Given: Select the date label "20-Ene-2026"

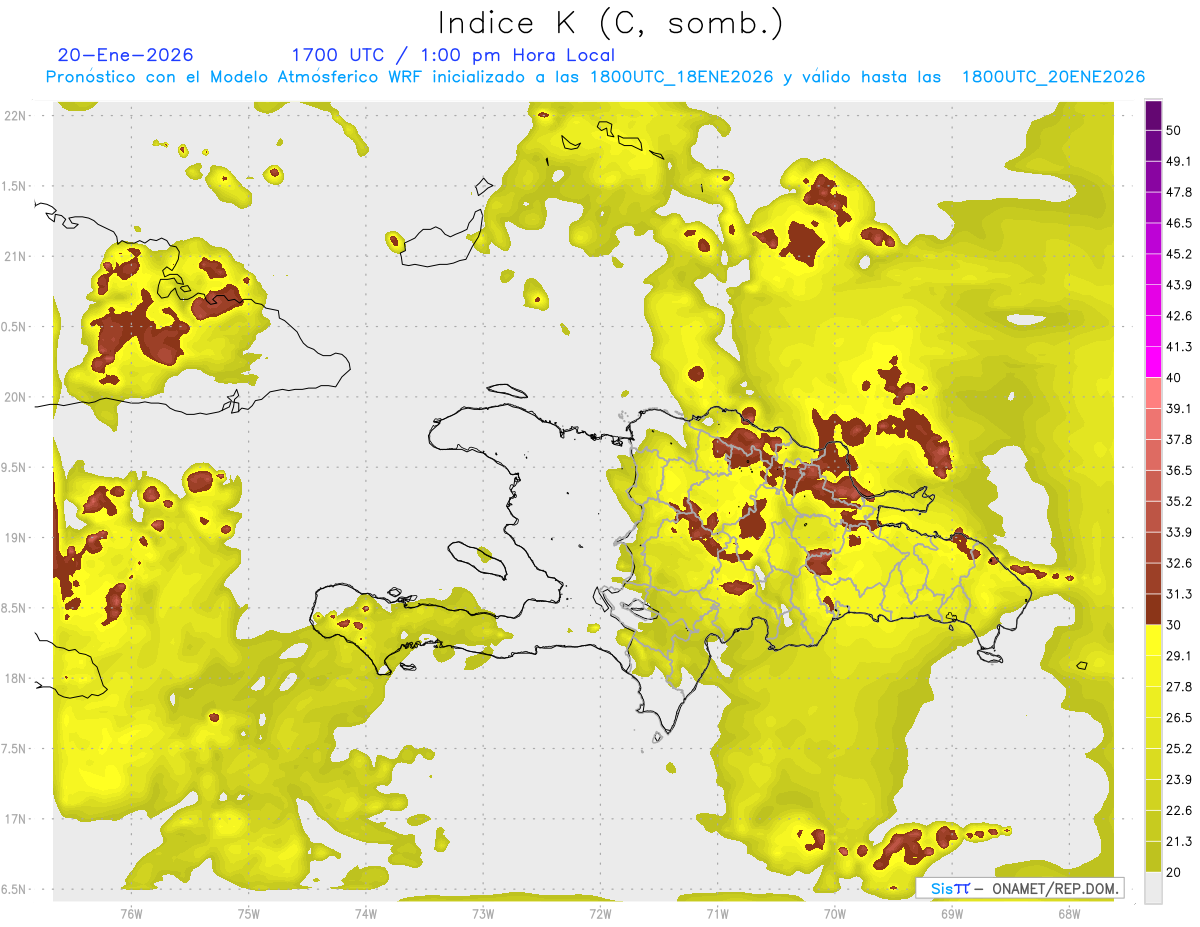Looking at the screenshot, I should pos(126,55).
